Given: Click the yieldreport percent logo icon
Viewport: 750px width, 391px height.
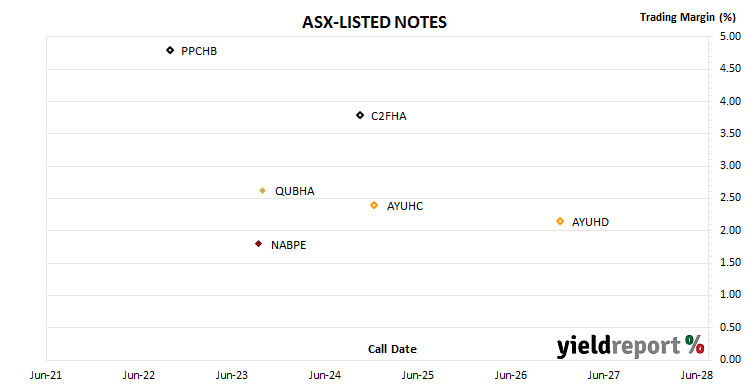Looking at the screenshot, I should [694, 345].
